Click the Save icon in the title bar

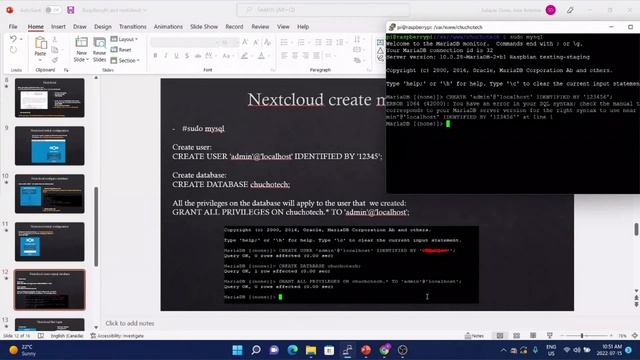pyautogui.click(x=71, y=10)
